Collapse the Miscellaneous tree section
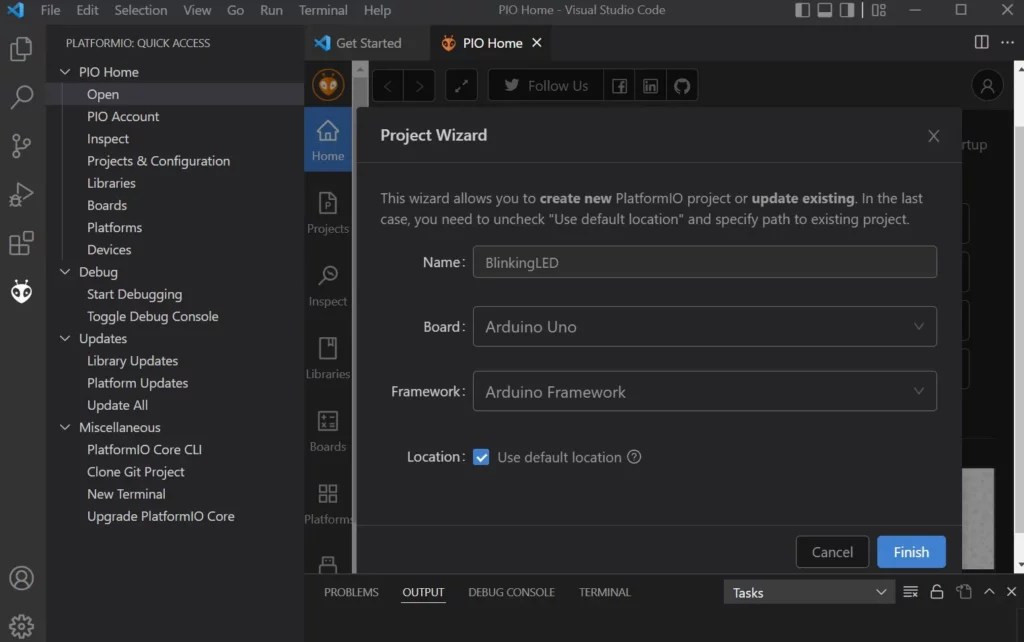1024x642 pixels. pos(65,427)
